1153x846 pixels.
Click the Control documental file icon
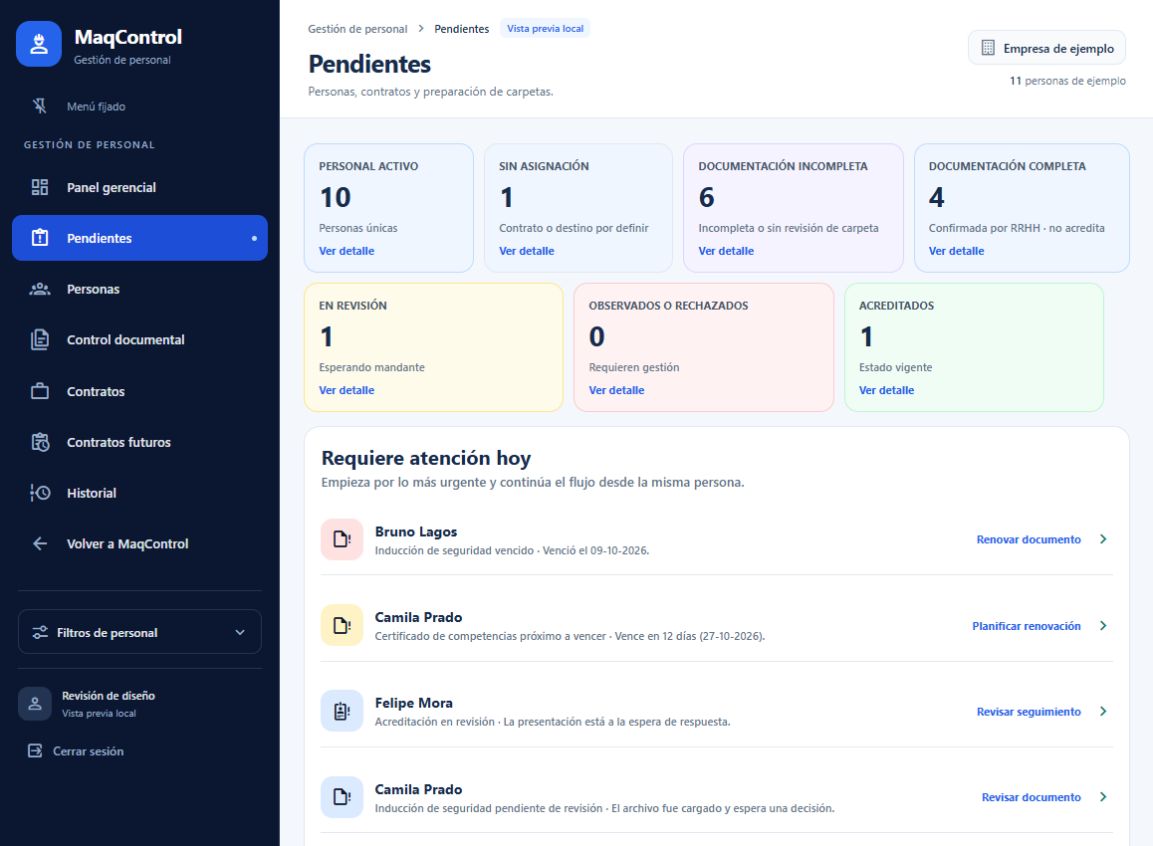[x=40, y=340]
